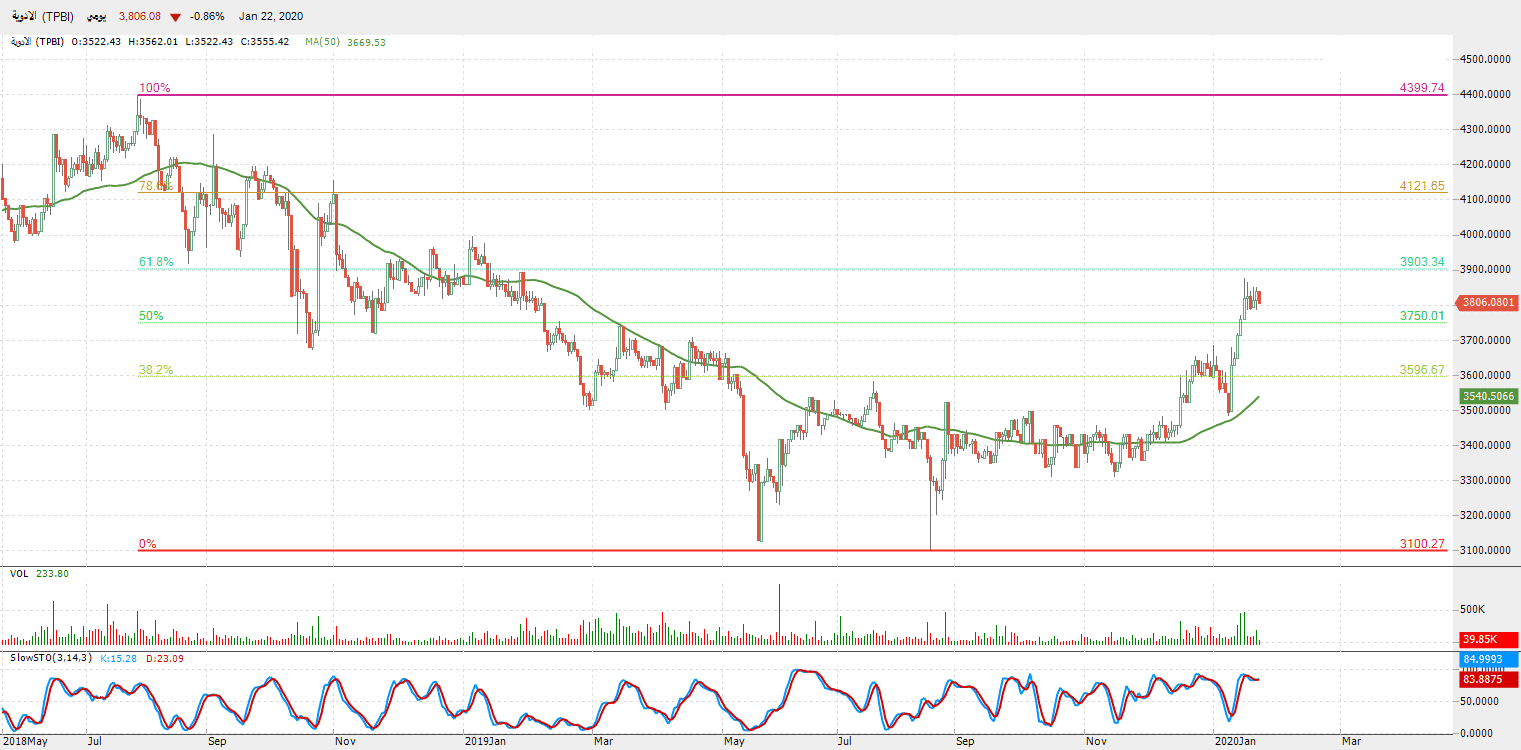Click the 3200.0000 price axis label
This screenshot has height=750, width=1521.
1487,515
